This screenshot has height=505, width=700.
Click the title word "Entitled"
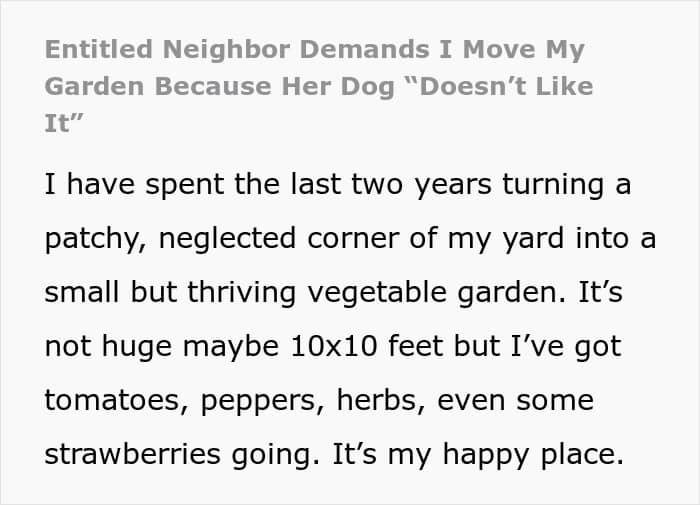pos(99,49)
